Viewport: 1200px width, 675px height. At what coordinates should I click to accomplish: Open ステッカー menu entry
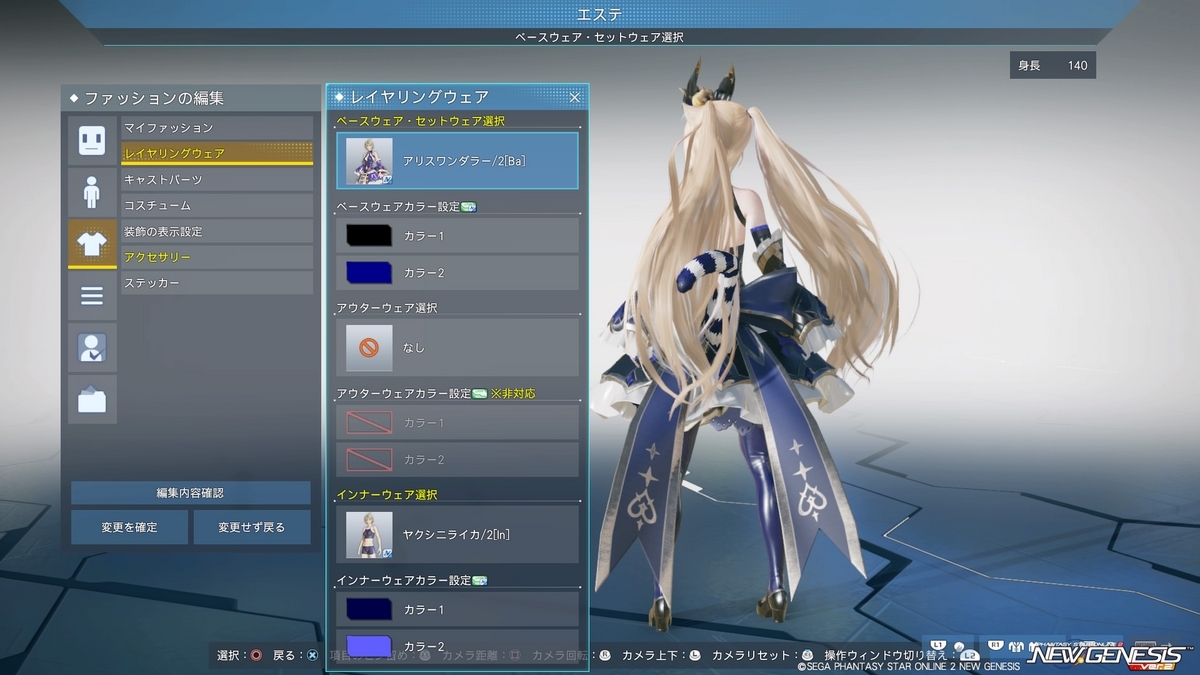(x=217, y=284)
